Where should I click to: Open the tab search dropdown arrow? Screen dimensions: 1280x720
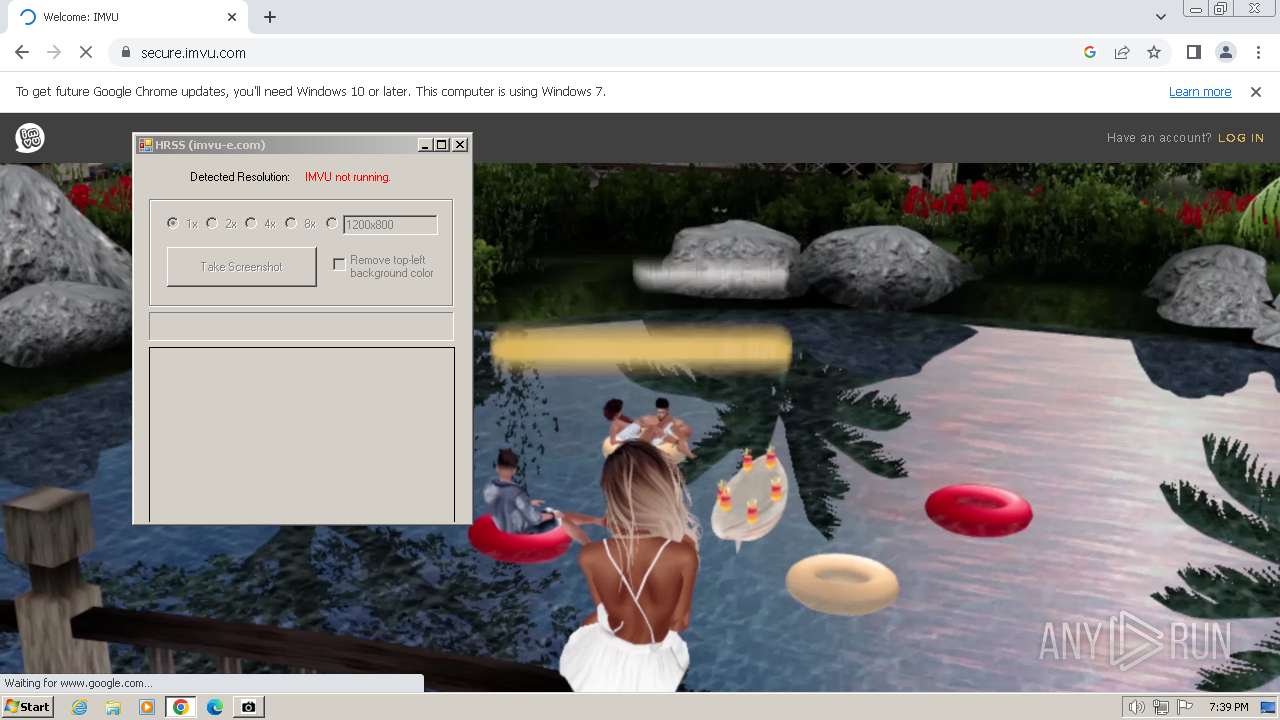[1160, 17]
